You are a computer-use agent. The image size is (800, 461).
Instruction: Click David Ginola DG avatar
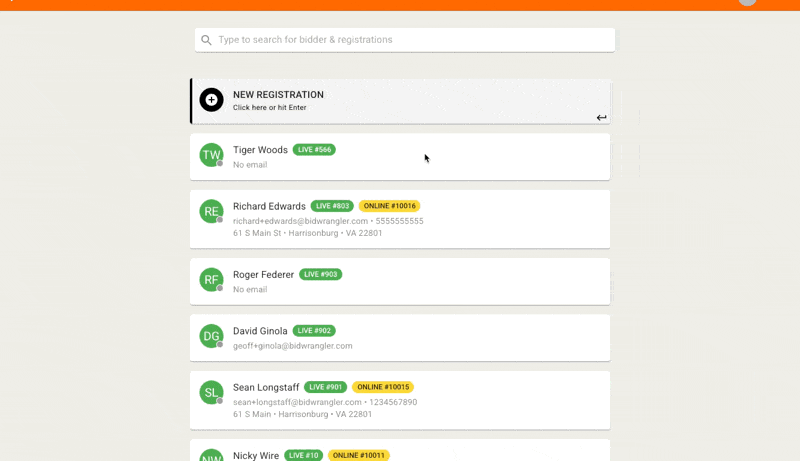[211, 337]
